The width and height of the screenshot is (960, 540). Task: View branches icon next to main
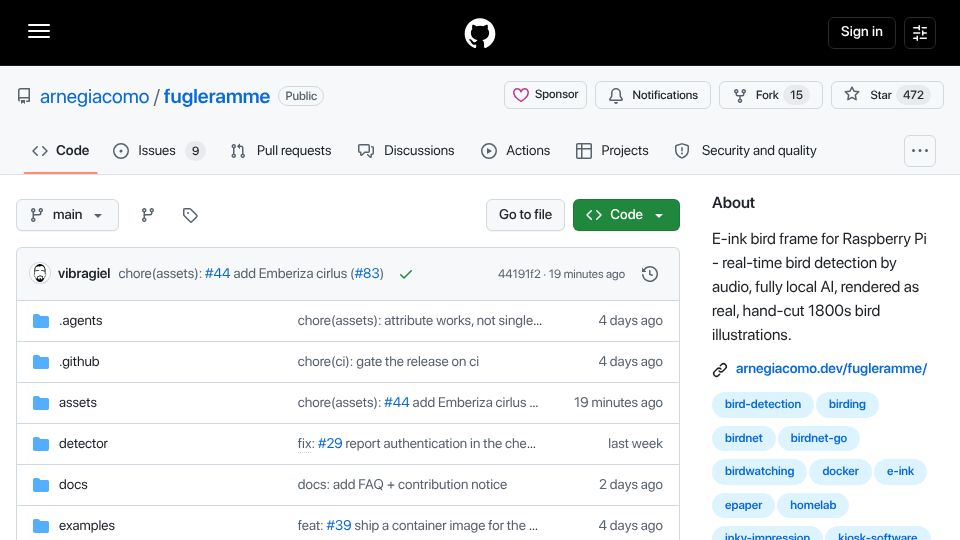tap(148, 215)
